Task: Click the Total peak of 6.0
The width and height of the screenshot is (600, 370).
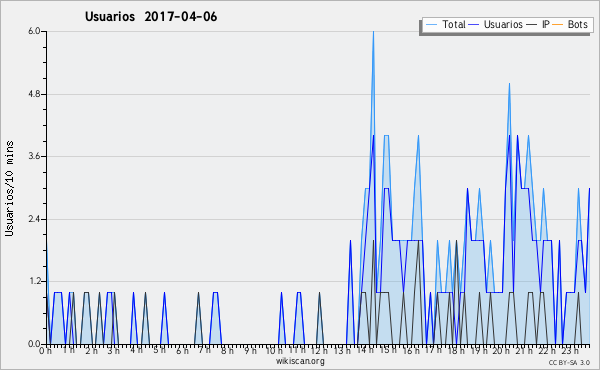Action: [x=373, y=32]
